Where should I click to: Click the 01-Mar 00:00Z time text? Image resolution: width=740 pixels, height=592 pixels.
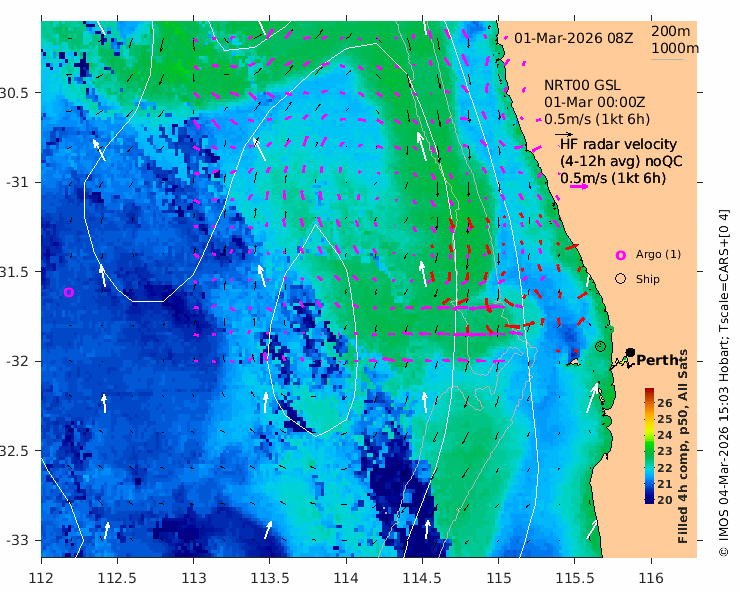[x=595, y=102]
